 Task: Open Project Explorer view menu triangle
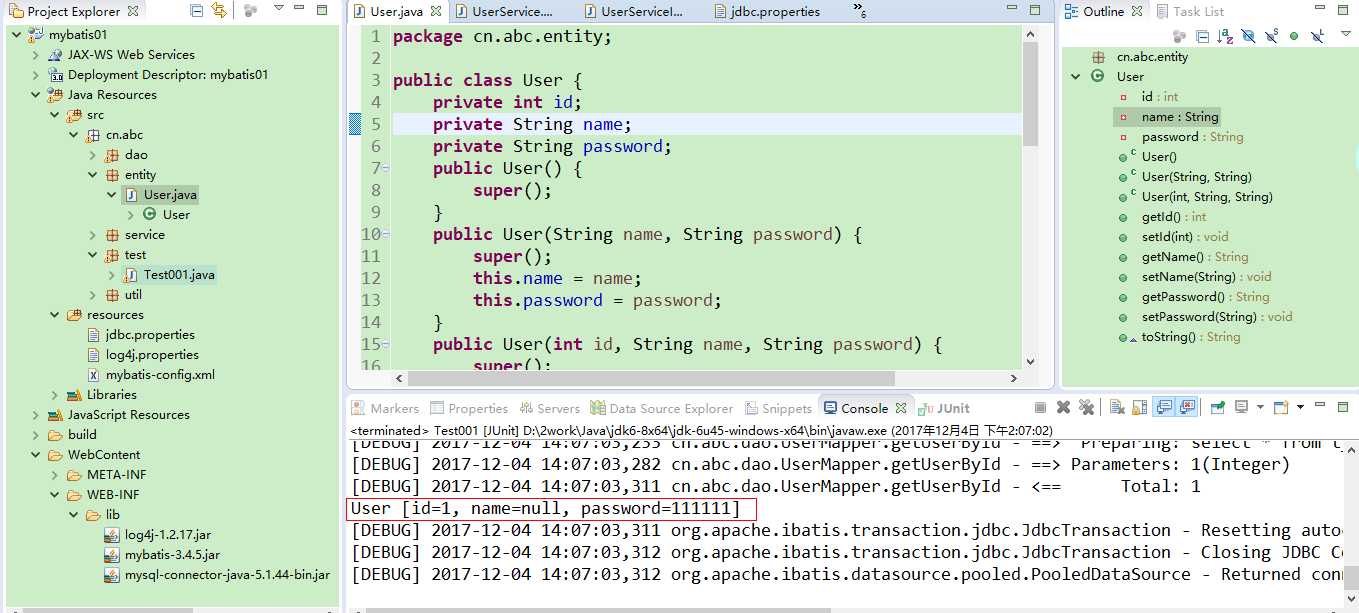279,9
